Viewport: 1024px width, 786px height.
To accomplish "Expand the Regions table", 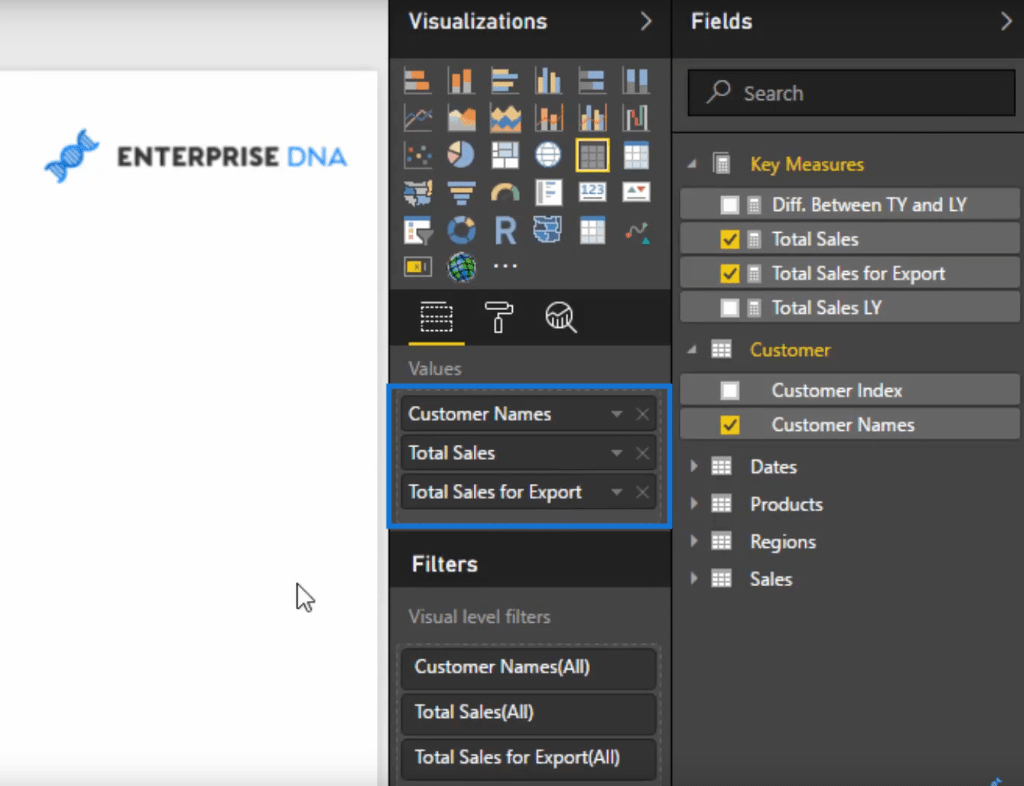I will tap(694, 541).
